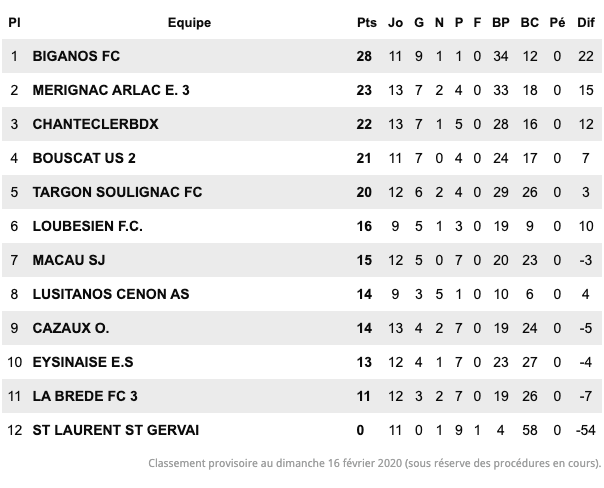Click the BIGANOS FC team name

tap(76, 56)
